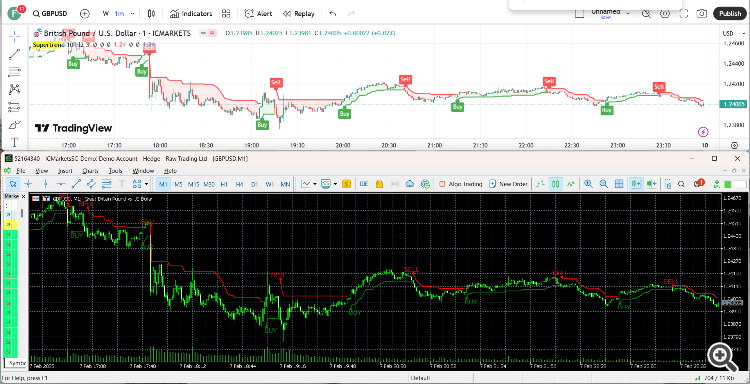Select the MetaTrader crosshair tool
750x384 pixels.
click(x=29, y=184)
